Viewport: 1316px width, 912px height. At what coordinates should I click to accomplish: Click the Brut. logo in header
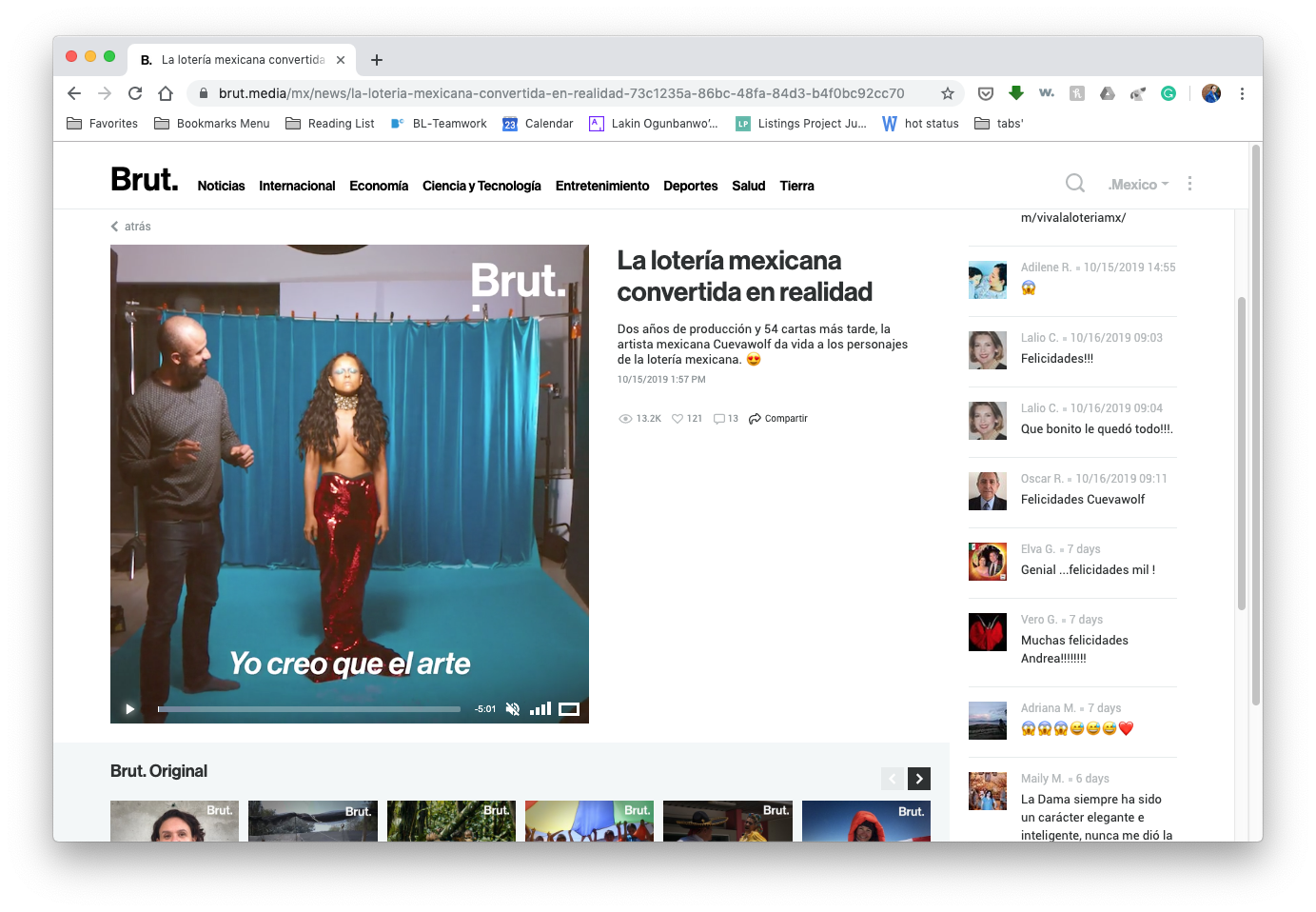[x=145, y=179]
